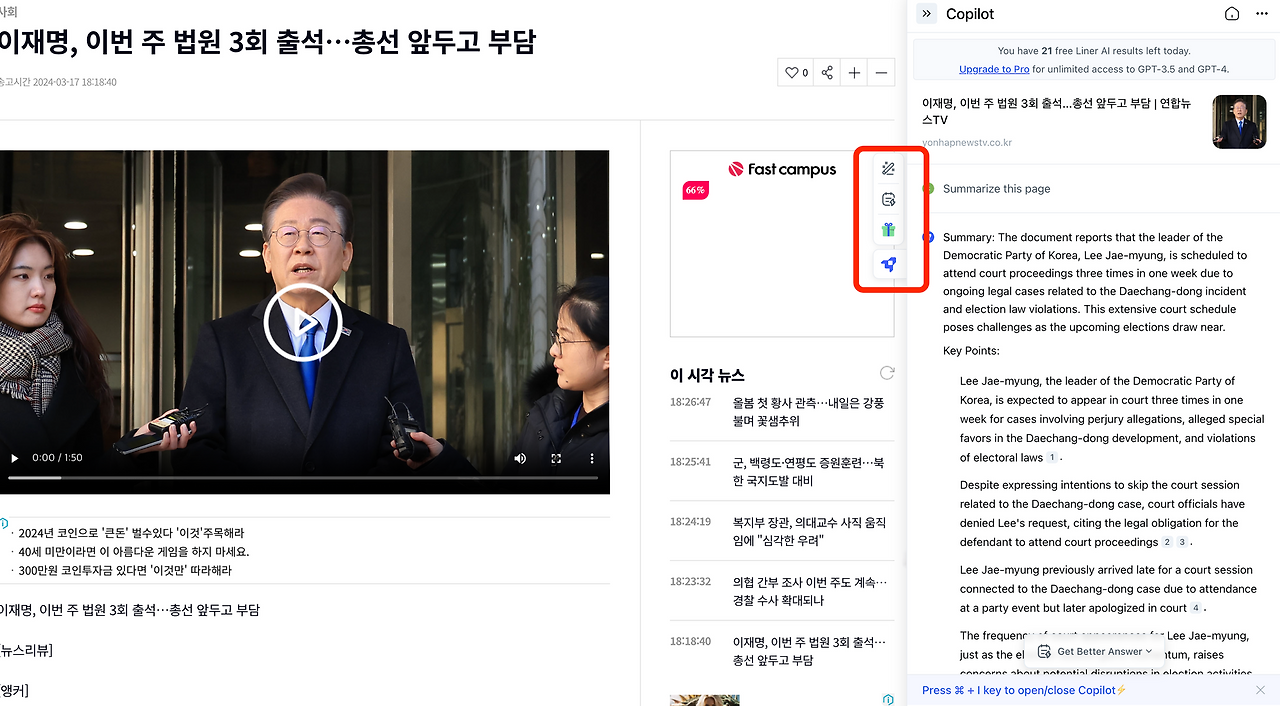Open the clipboard notes tool in Liner sidebar
The width and height of the screenshot is (1280, 706).
click(888, 198)
